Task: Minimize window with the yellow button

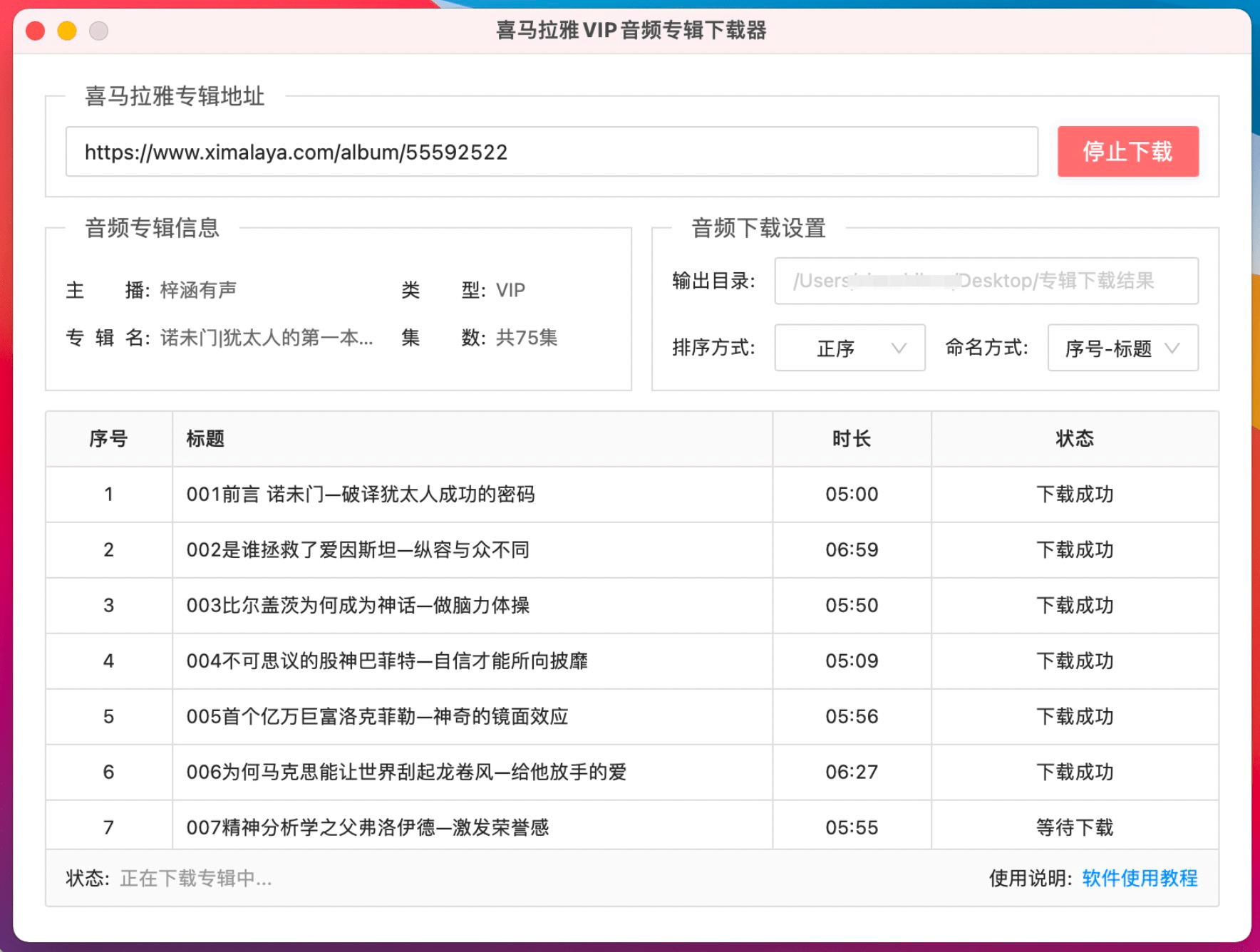Action: tap(67, 31)
